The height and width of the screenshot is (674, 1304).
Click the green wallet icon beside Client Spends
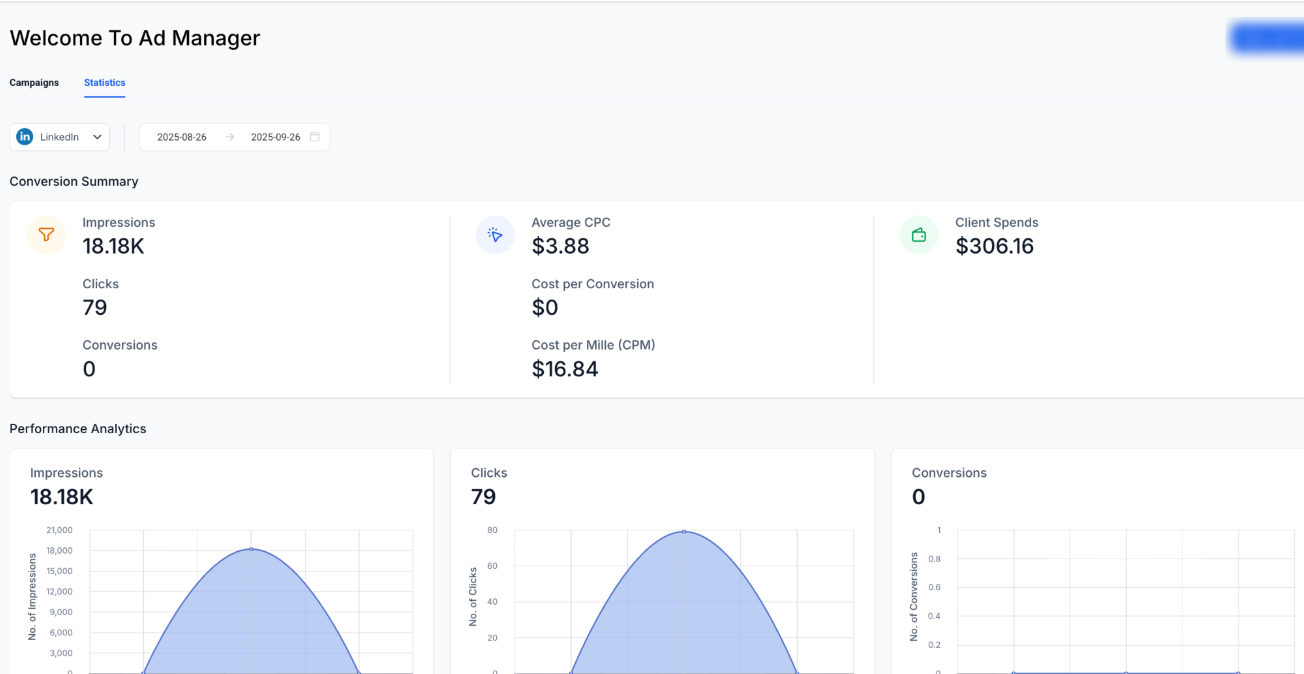point(919,235)
